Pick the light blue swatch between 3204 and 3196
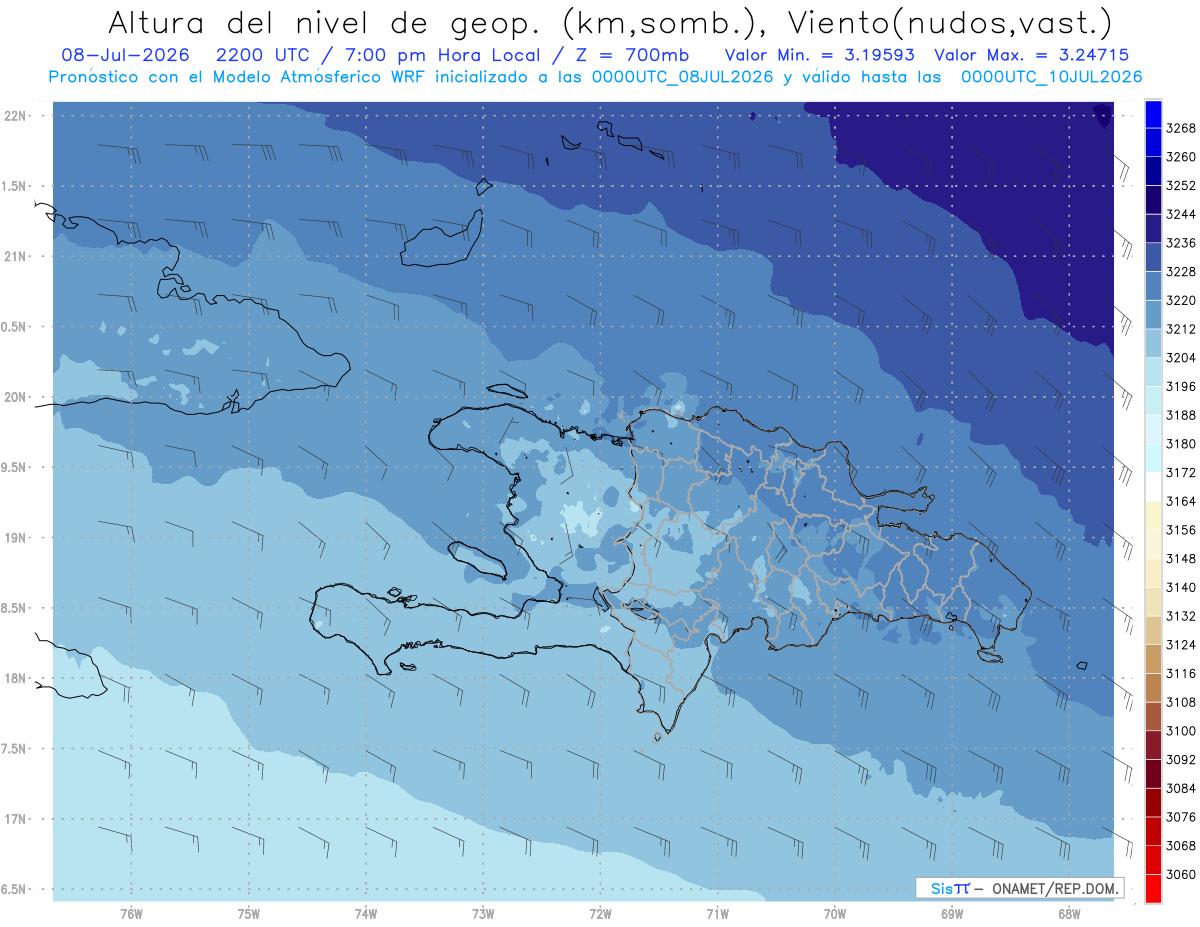 [x=1153, y=372]
